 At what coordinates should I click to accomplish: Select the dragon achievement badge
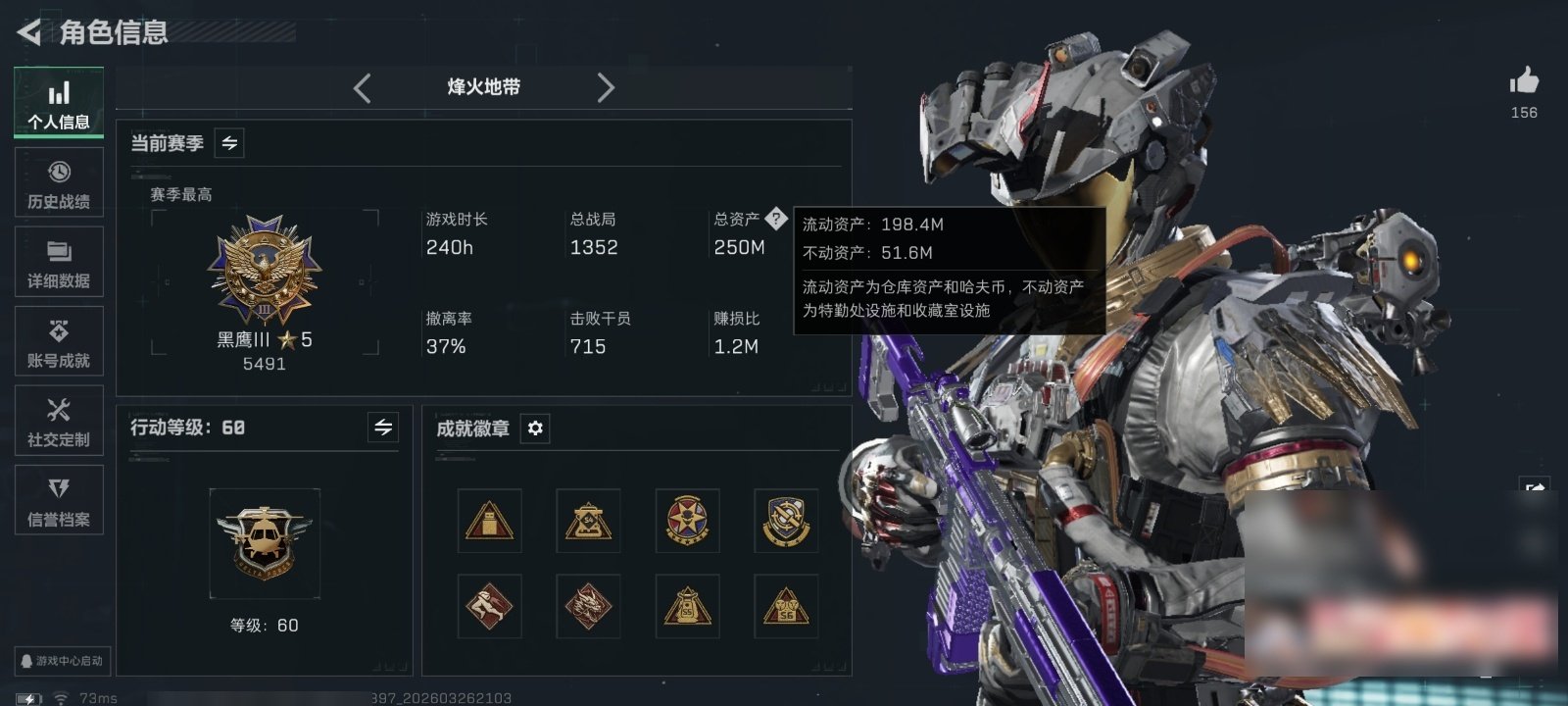(588, 606)
